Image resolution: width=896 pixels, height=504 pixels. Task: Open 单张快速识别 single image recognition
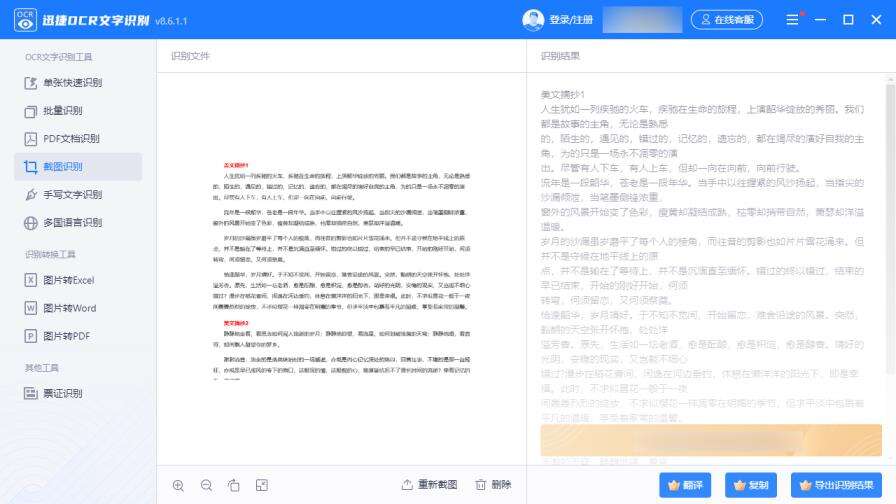click(x=63, y=83)
